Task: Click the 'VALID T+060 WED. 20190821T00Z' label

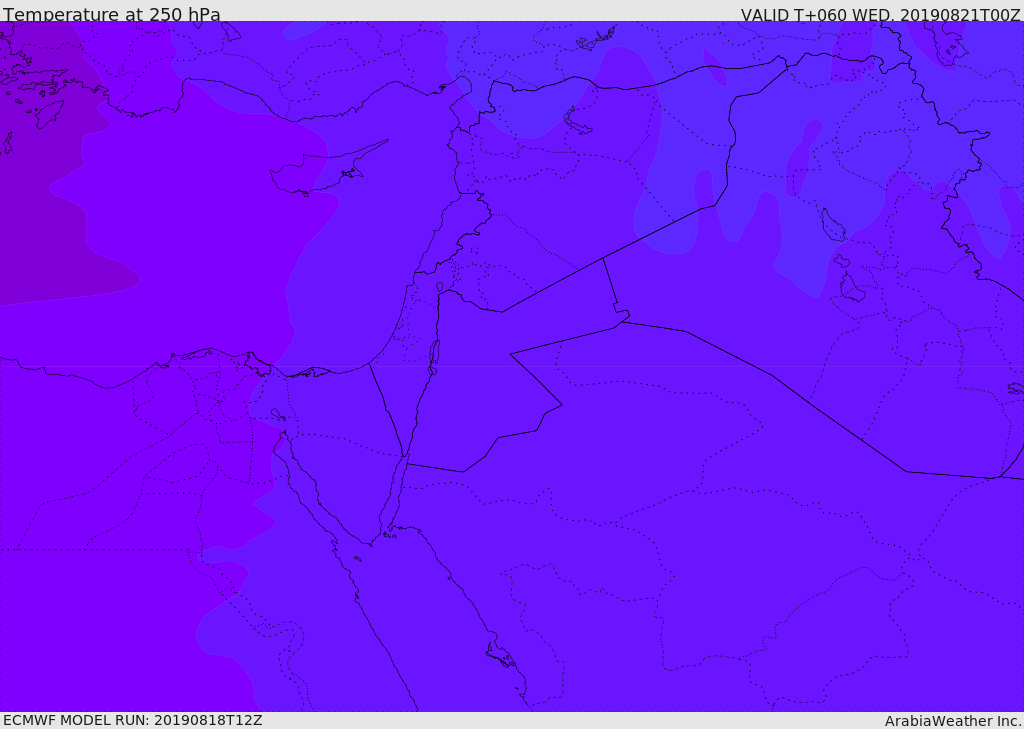Action: (x=880, y=15)
